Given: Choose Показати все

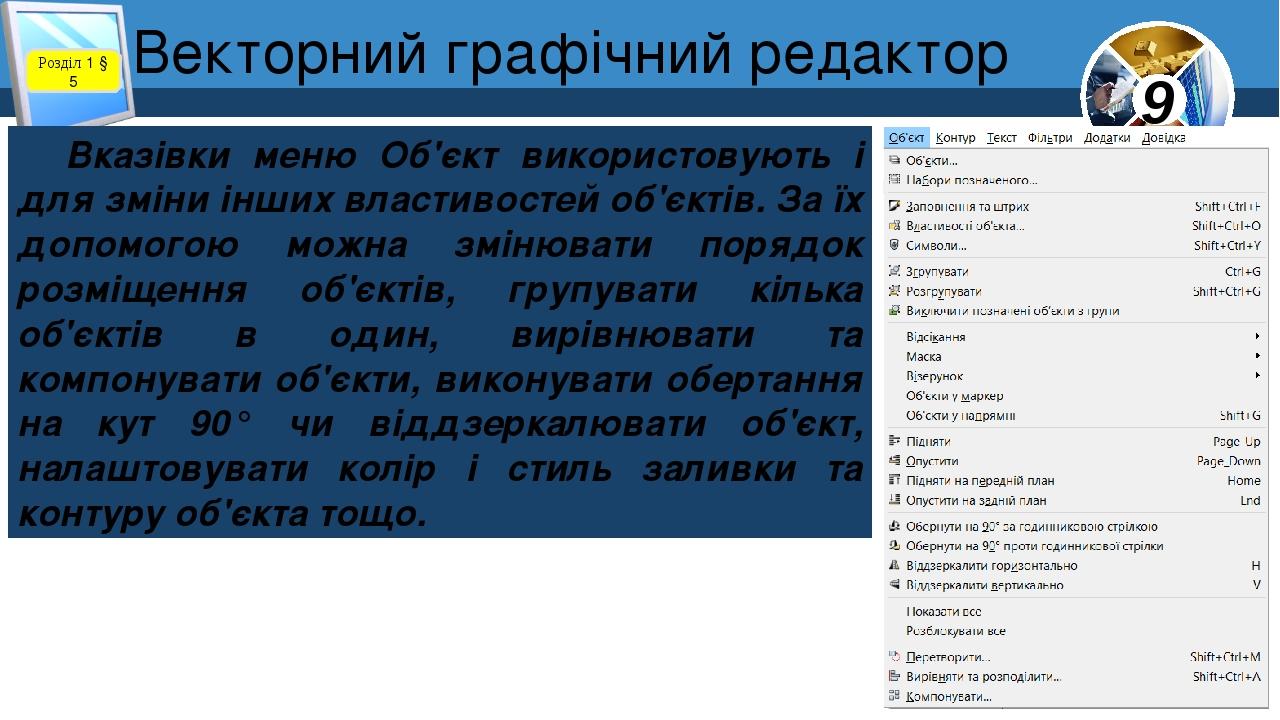Looking at the screenshot, I should point(943,611).
